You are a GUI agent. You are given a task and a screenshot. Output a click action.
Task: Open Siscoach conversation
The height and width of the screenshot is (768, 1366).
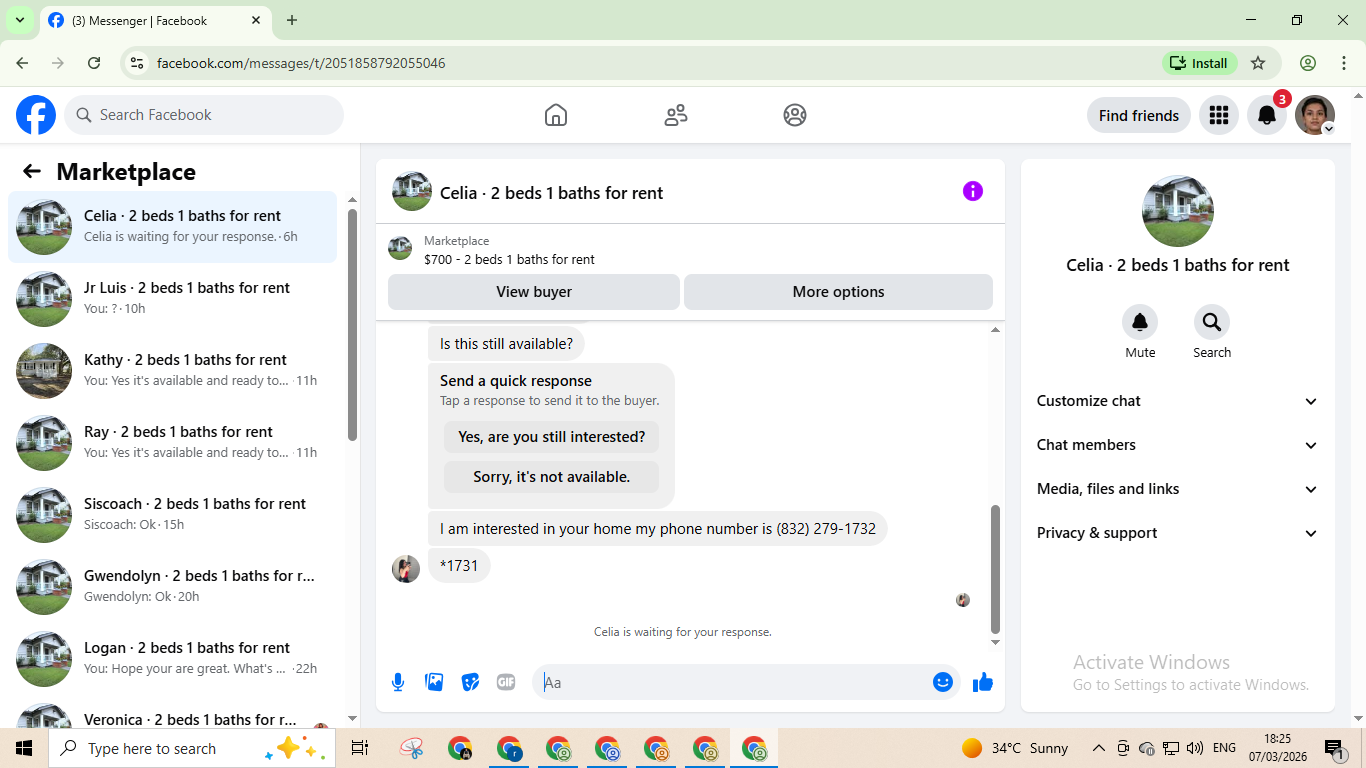173,515
